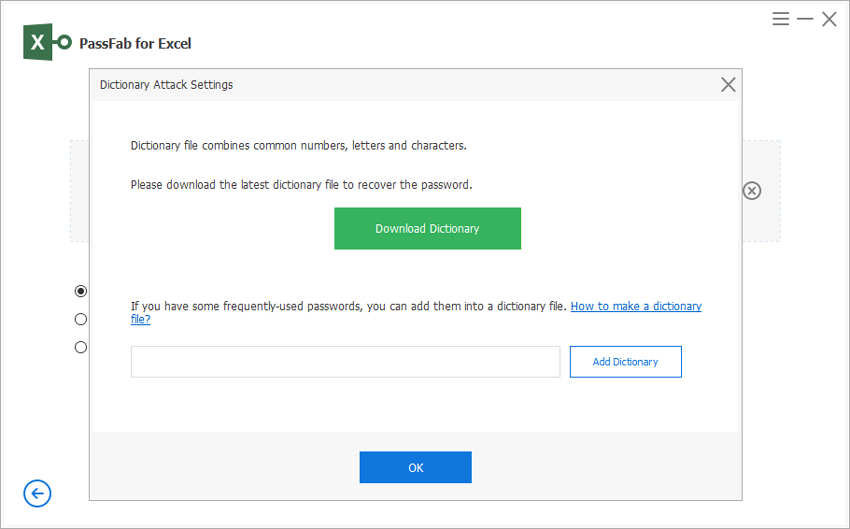Click the circled X remove-file icon

(x=752, y=191)
